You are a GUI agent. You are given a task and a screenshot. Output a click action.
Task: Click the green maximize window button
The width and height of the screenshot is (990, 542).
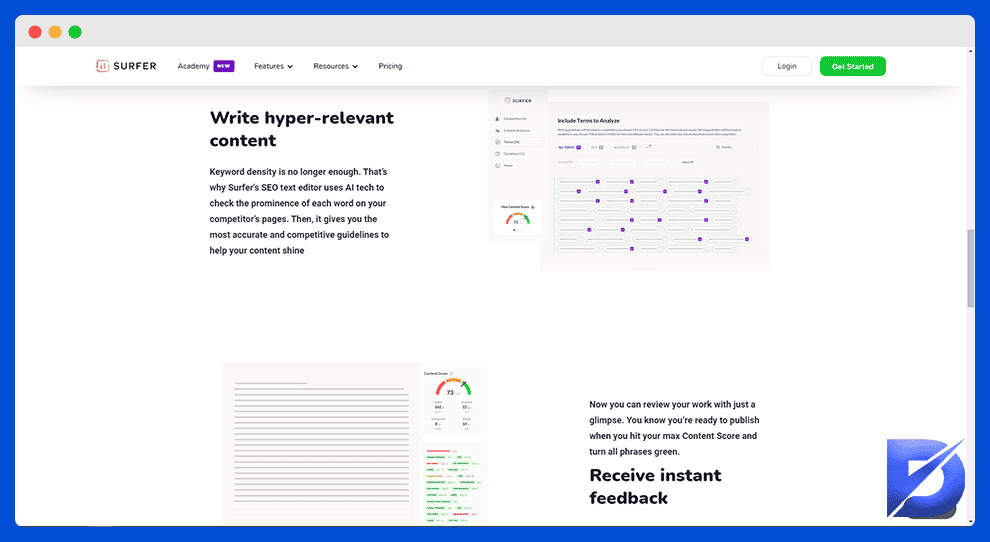click(x=75, y=32)
